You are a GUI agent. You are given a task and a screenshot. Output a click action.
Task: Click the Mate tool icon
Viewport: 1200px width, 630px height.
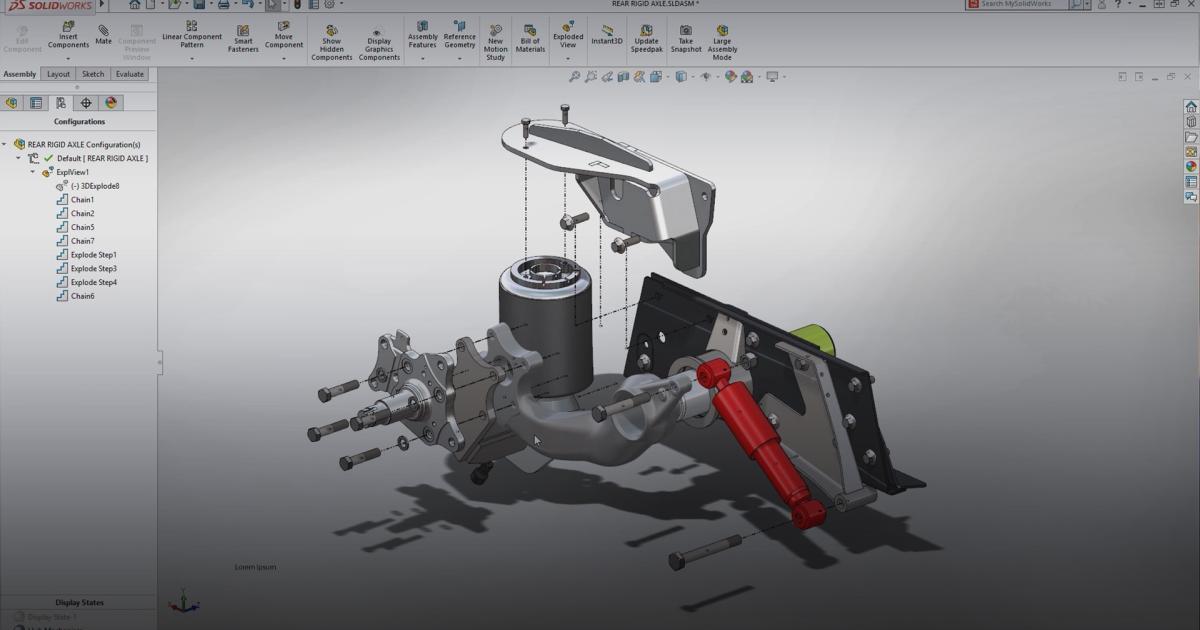pos(103,33)
